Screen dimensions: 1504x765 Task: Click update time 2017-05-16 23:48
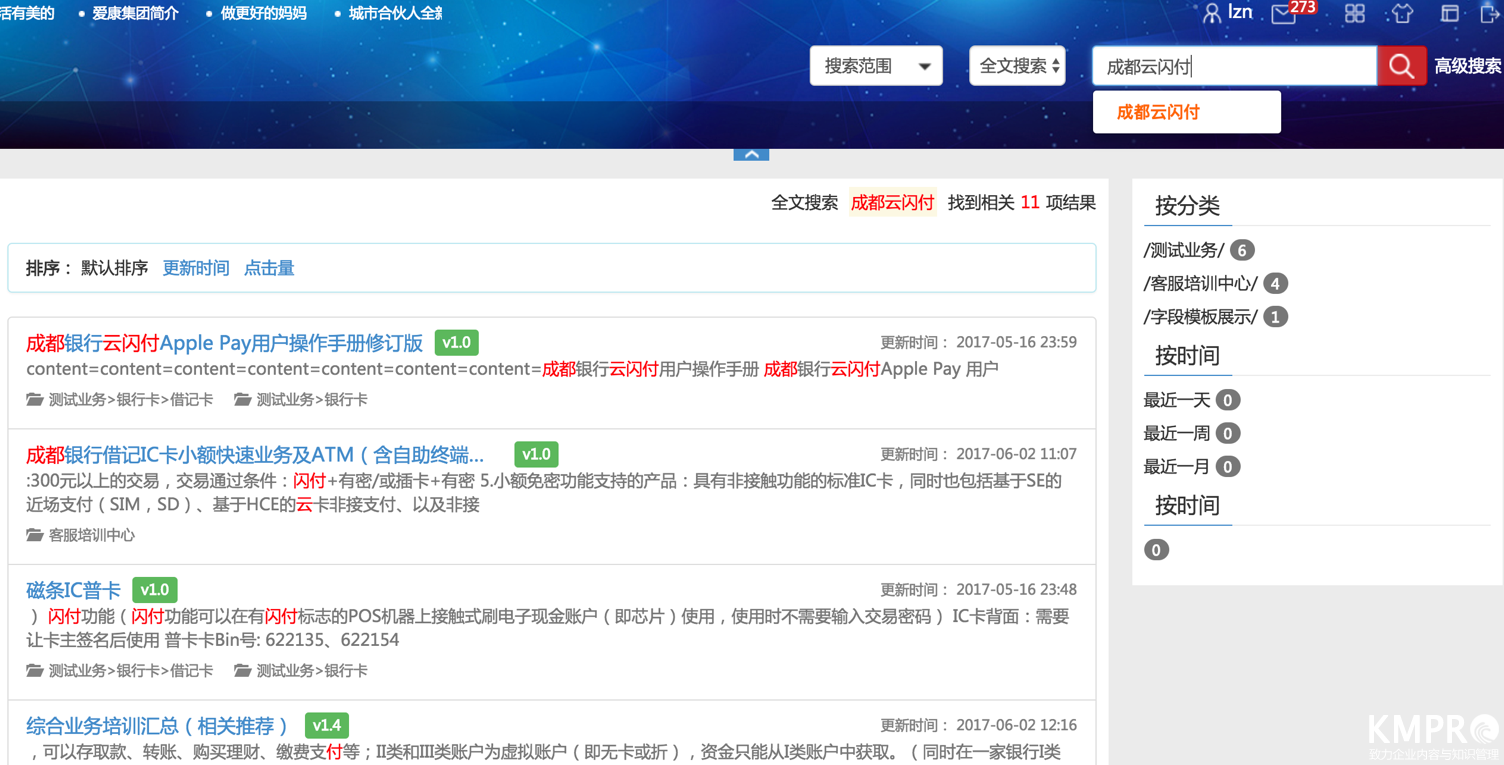tap(1016, 589)
